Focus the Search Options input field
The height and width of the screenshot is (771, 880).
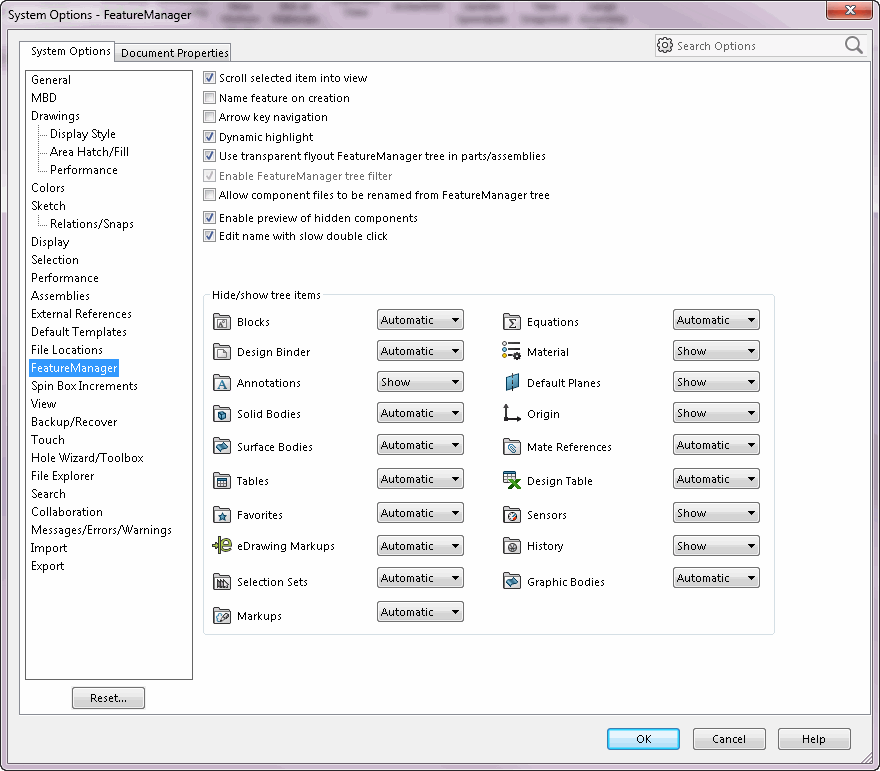click(760, 45)
